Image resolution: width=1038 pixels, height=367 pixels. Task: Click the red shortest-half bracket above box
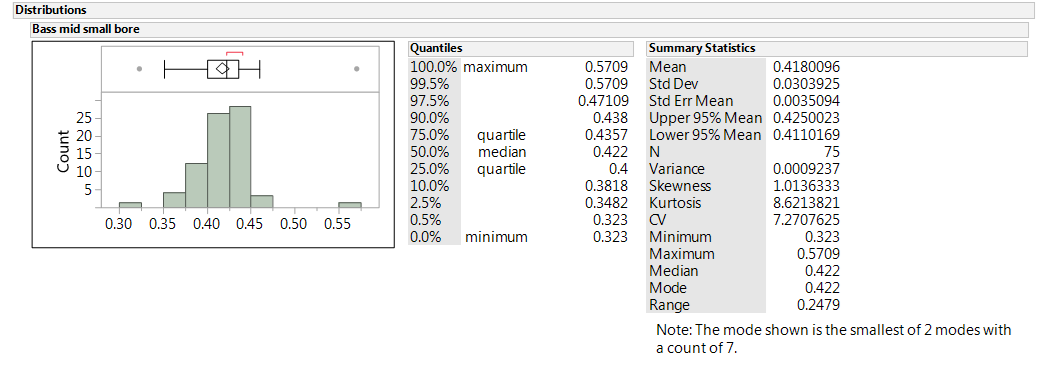(x=234, y=54)
